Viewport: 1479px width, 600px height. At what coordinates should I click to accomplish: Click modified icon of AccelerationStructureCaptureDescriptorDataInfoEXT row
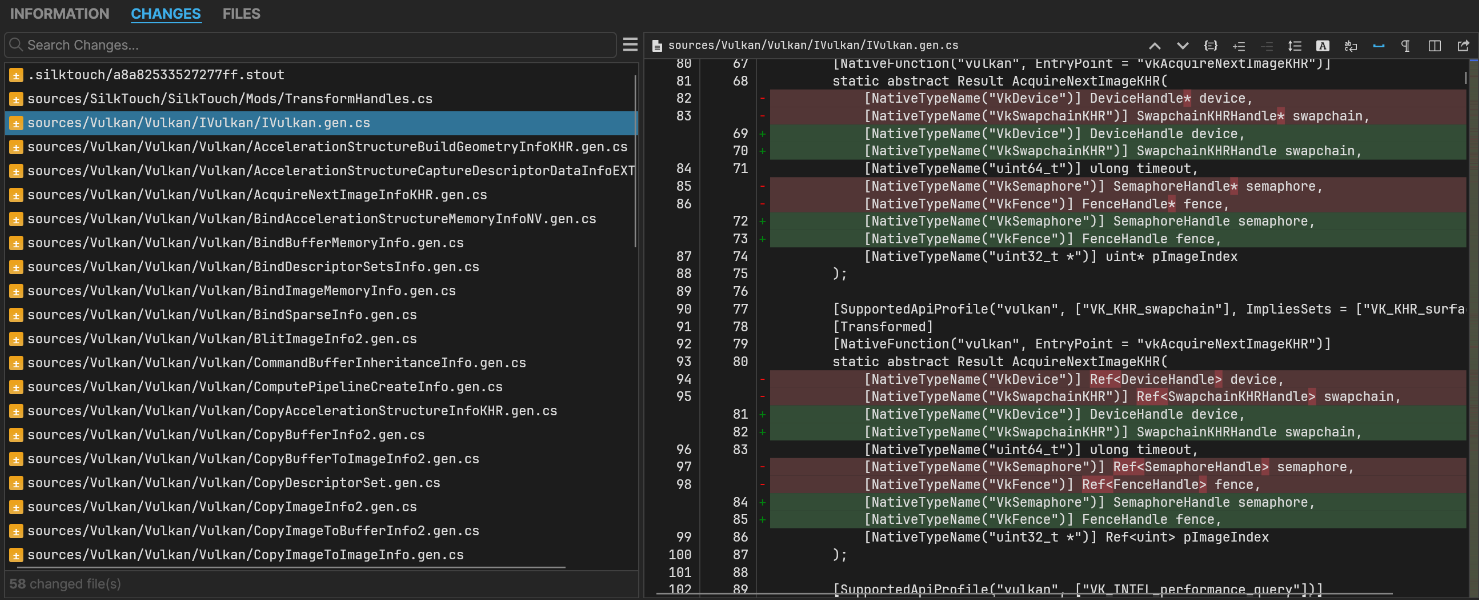click(x=16, y=171)
